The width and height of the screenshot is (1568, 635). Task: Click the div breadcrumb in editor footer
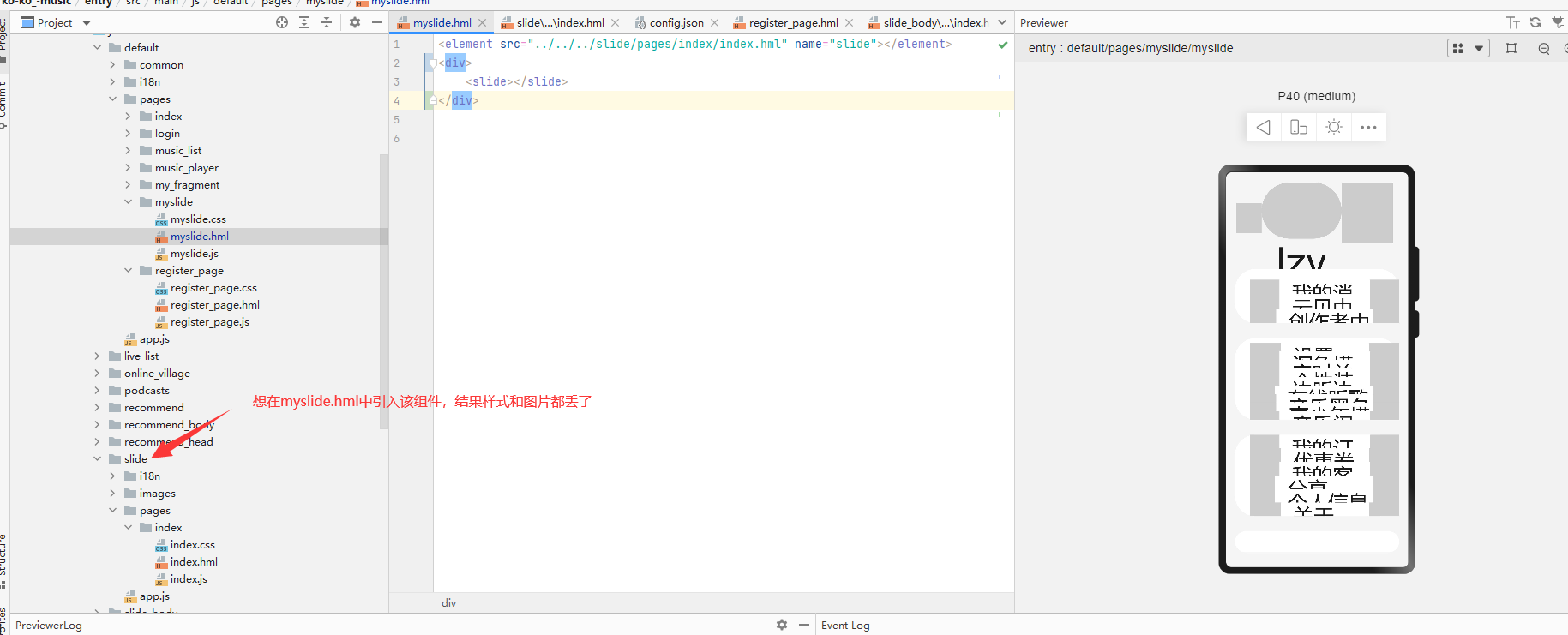pyautogui.click(x=449, y=603)
